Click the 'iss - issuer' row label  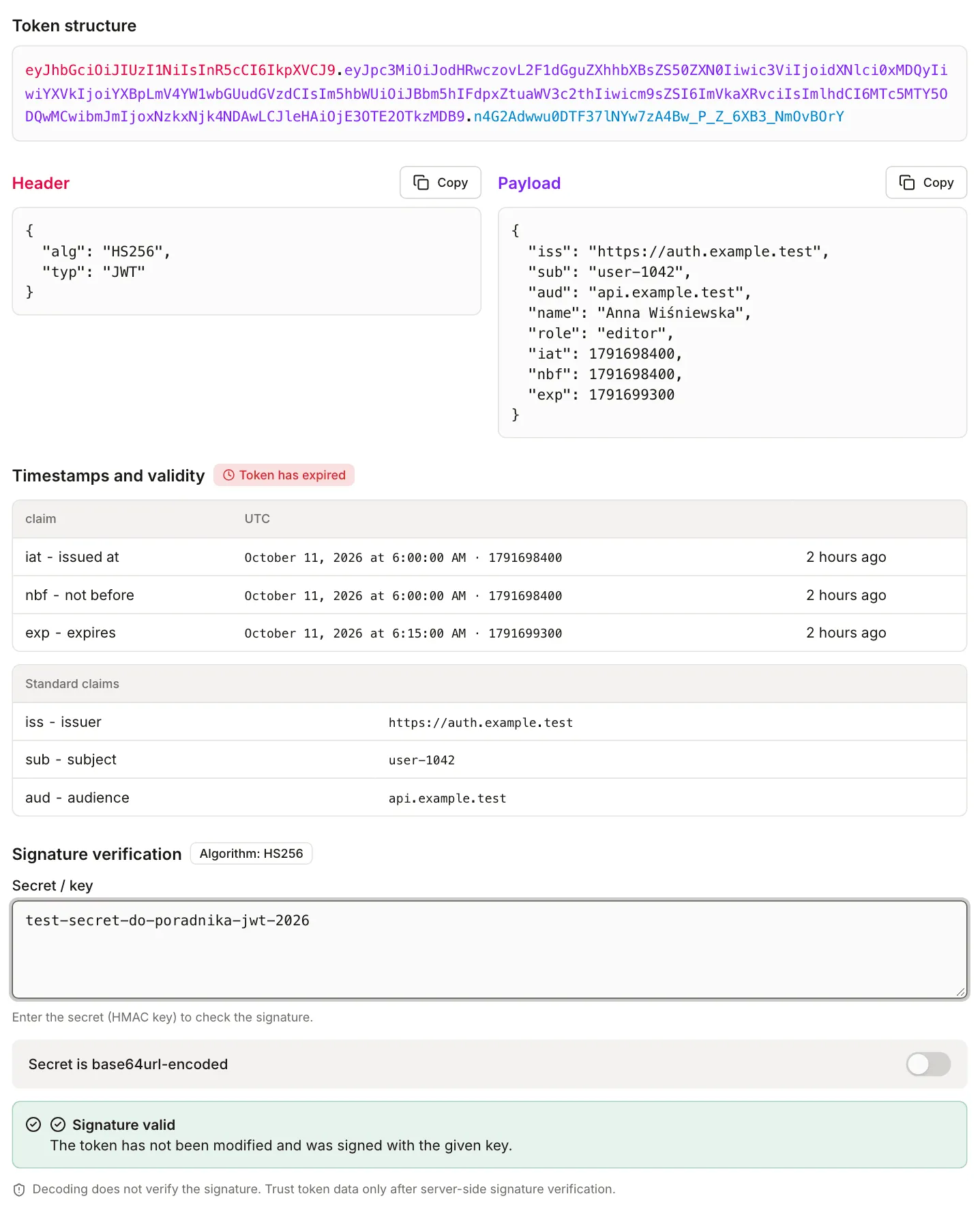click(x=63, y=722)
